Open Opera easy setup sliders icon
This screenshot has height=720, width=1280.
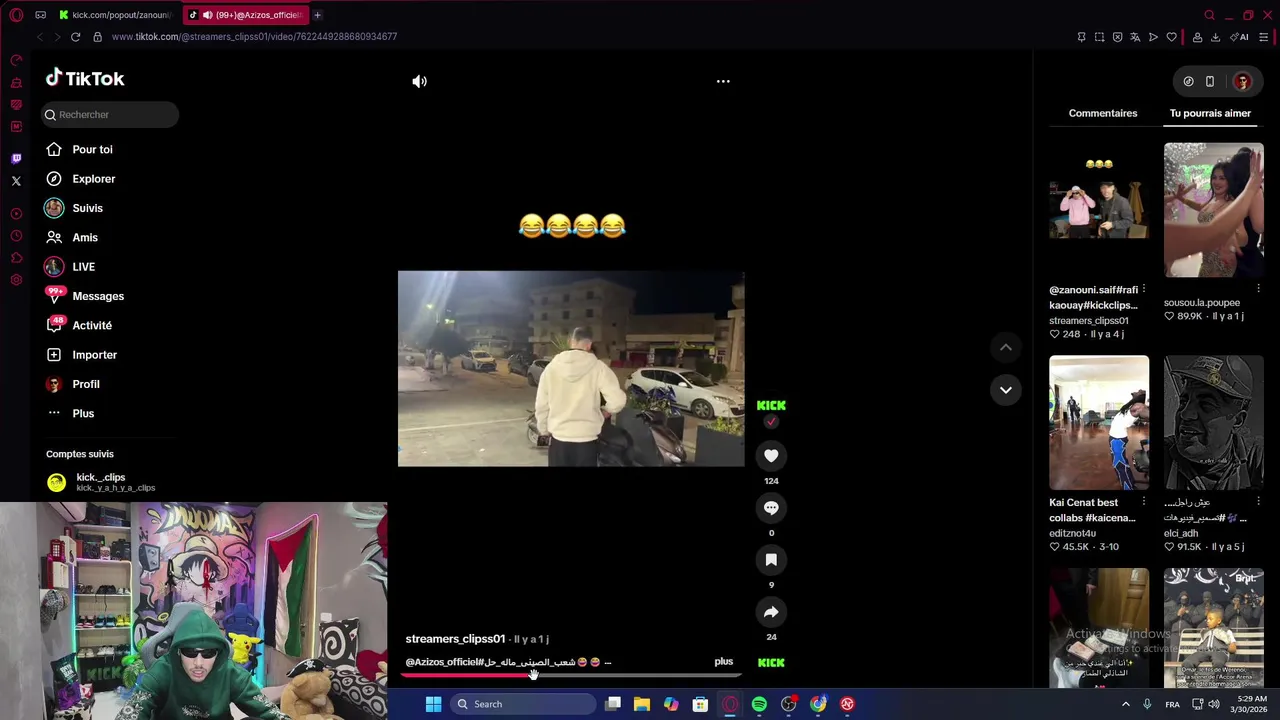(1264, 37)
